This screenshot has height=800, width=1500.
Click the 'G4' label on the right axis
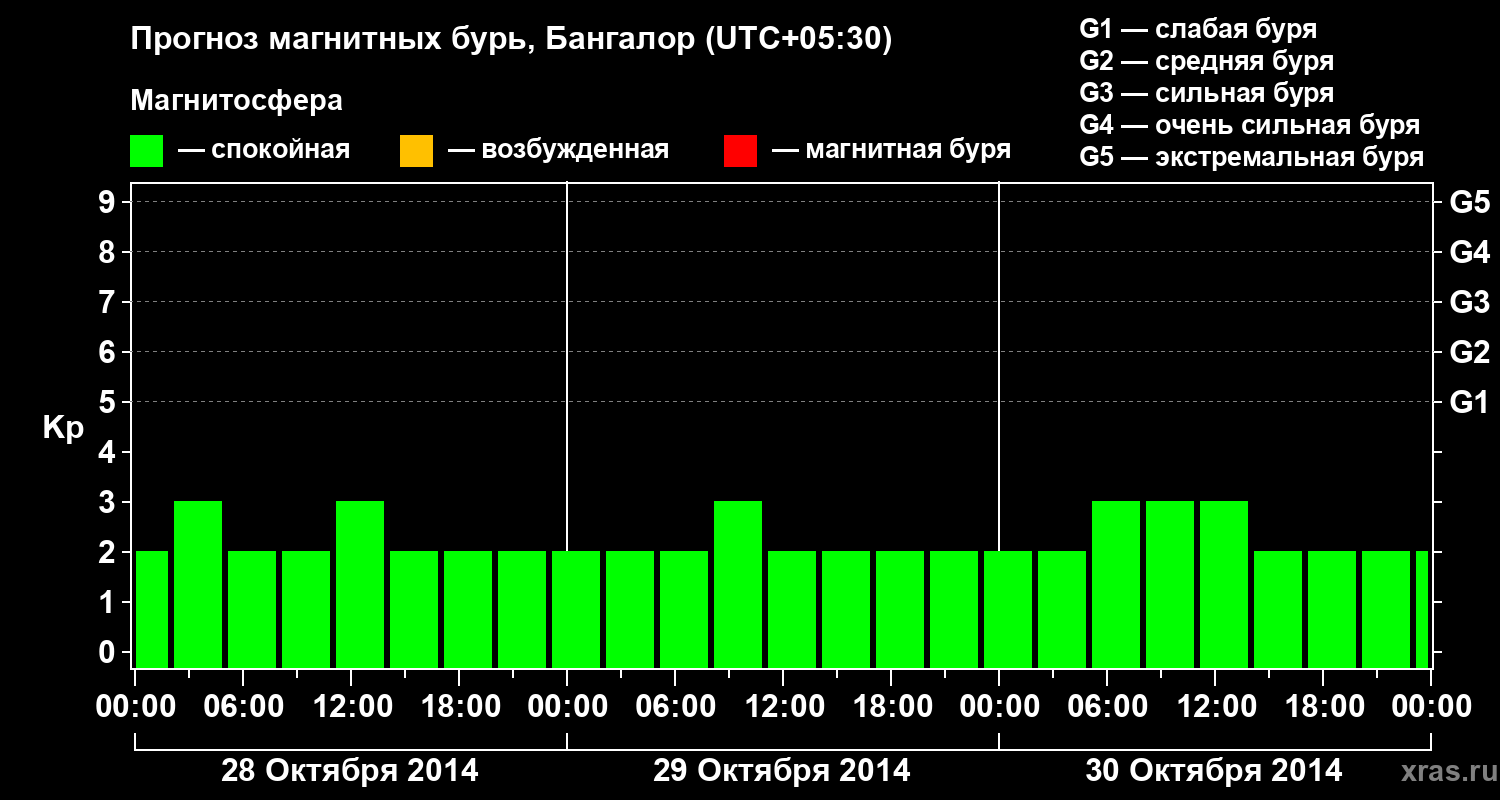[x=1469, y=253]
